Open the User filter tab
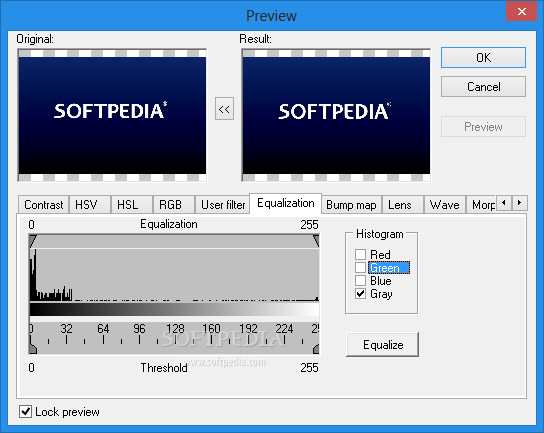 click(x=223, y=205)
